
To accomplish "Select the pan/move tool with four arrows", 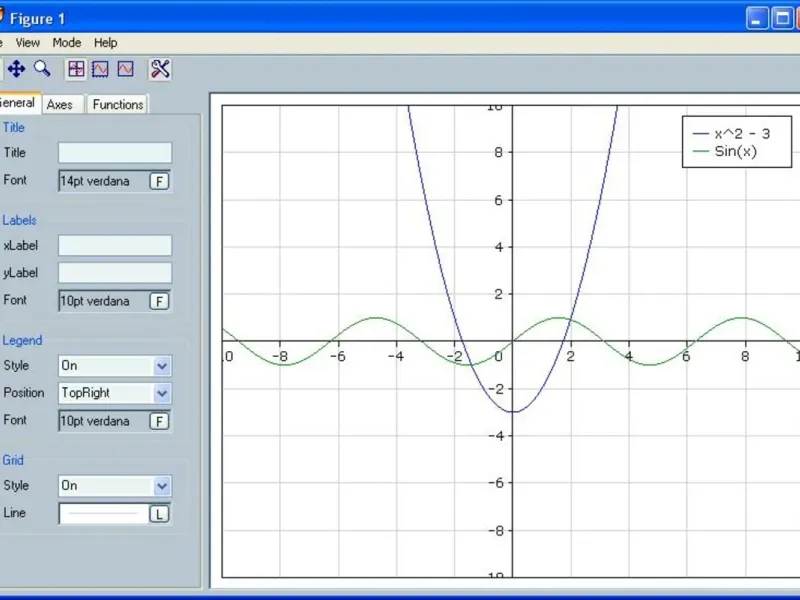I will click(16, 69).
